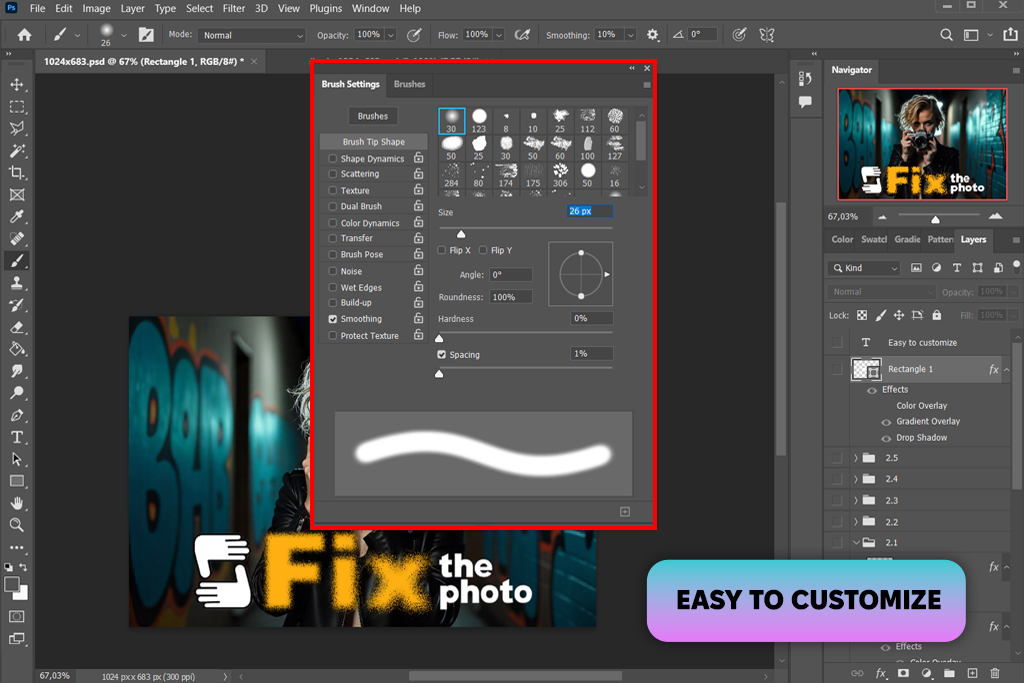Select the Rectangle shape tool
This screenshot has width=1024, height=683.
pos(17,481)
